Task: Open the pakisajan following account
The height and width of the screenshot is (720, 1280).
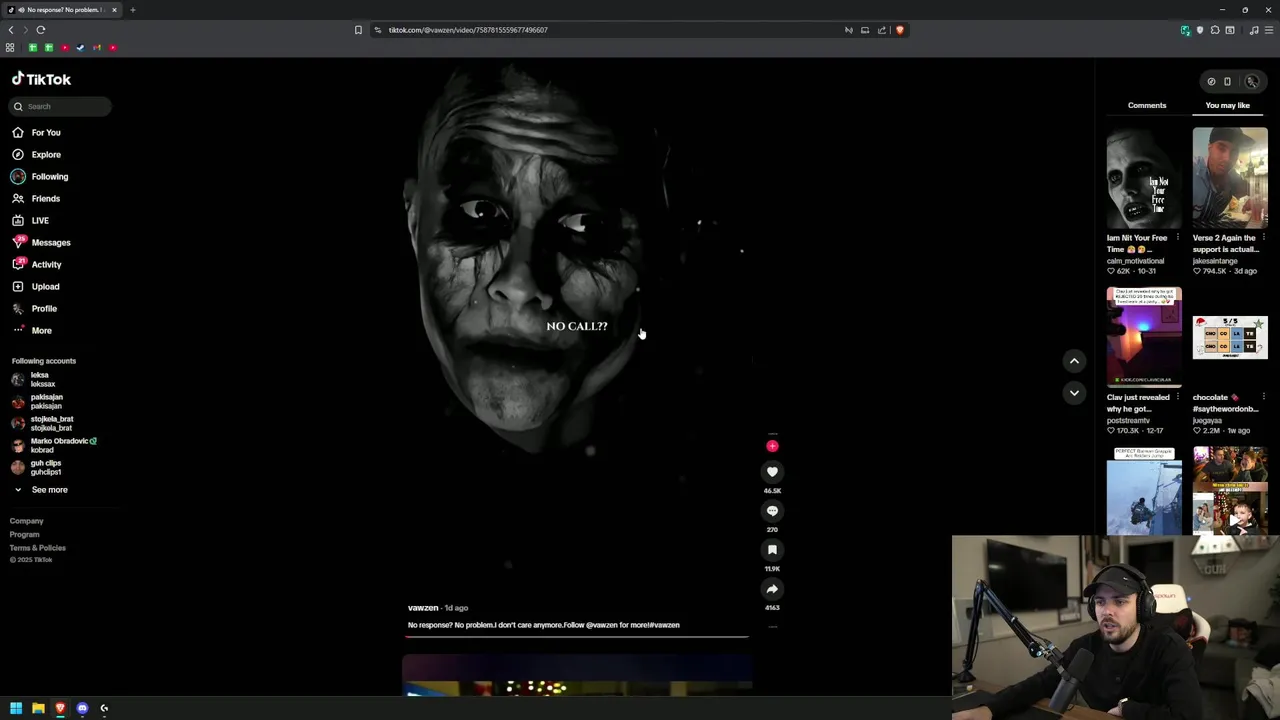Action: 37,401
